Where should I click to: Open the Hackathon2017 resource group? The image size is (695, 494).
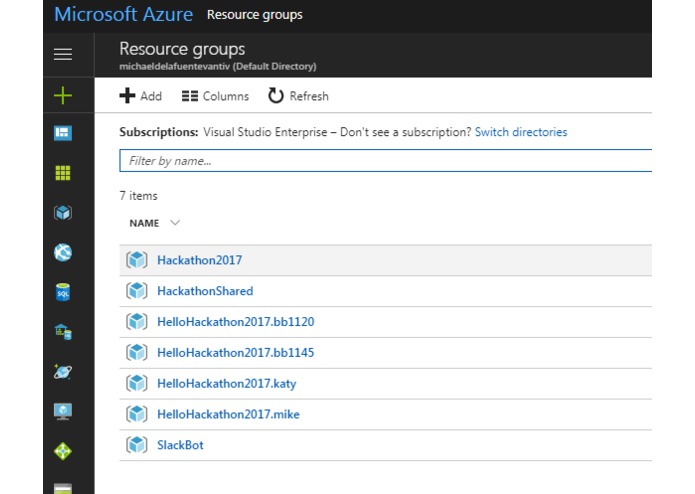pyautogui.click(x=199, y=260)
